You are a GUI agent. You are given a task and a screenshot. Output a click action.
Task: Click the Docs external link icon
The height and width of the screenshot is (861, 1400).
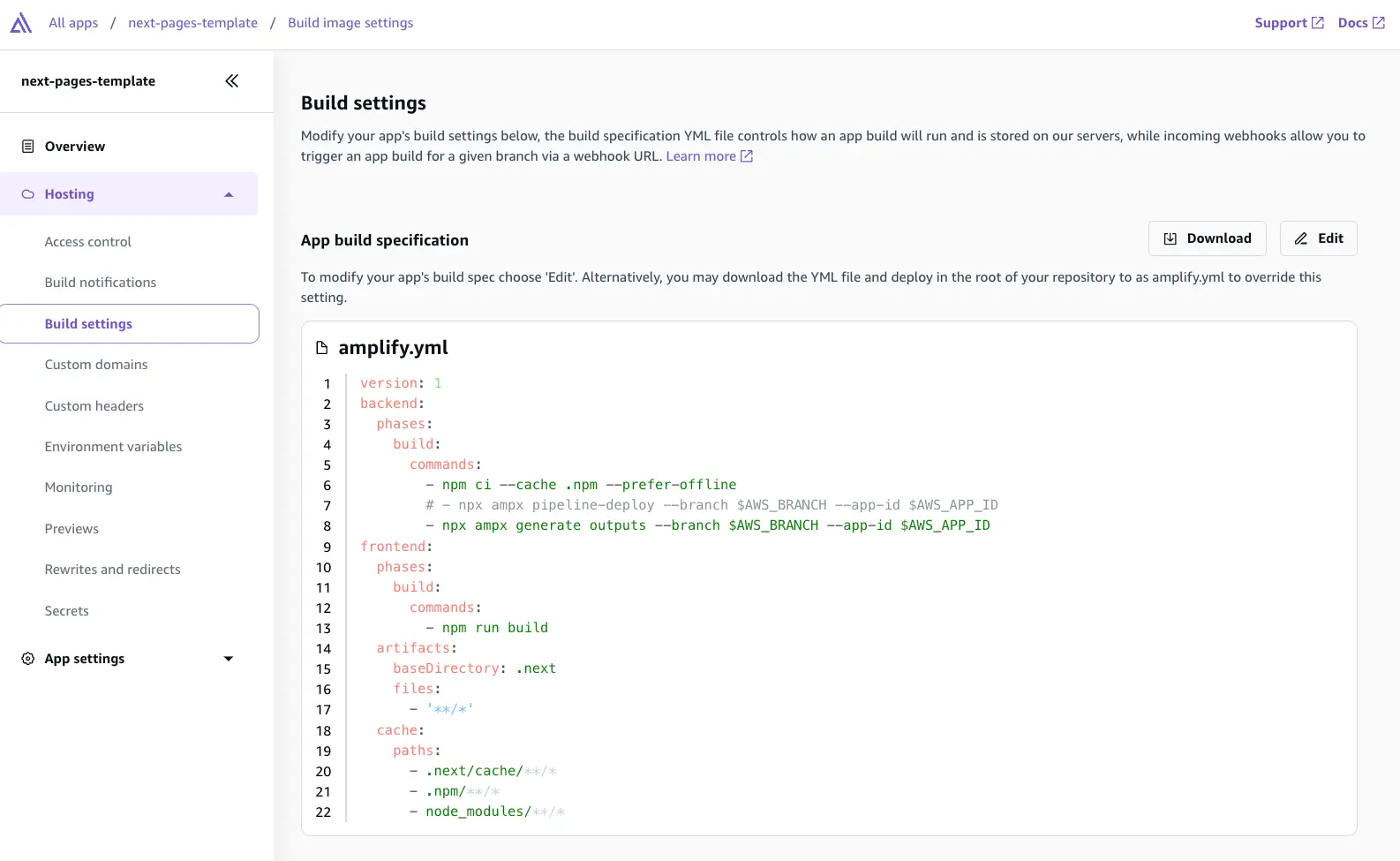[1379, 23]
